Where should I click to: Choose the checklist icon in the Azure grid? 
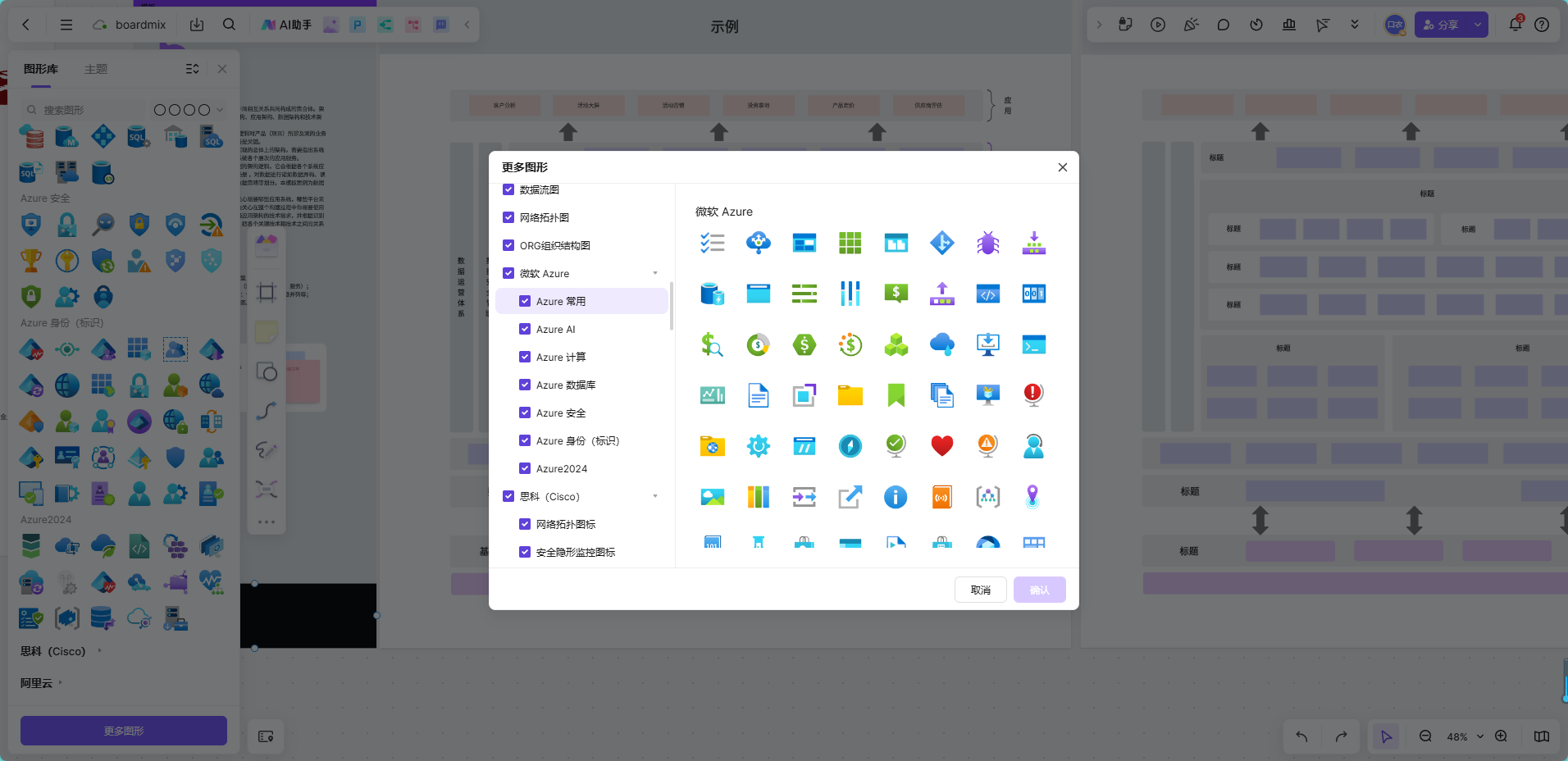coord(712,243)
